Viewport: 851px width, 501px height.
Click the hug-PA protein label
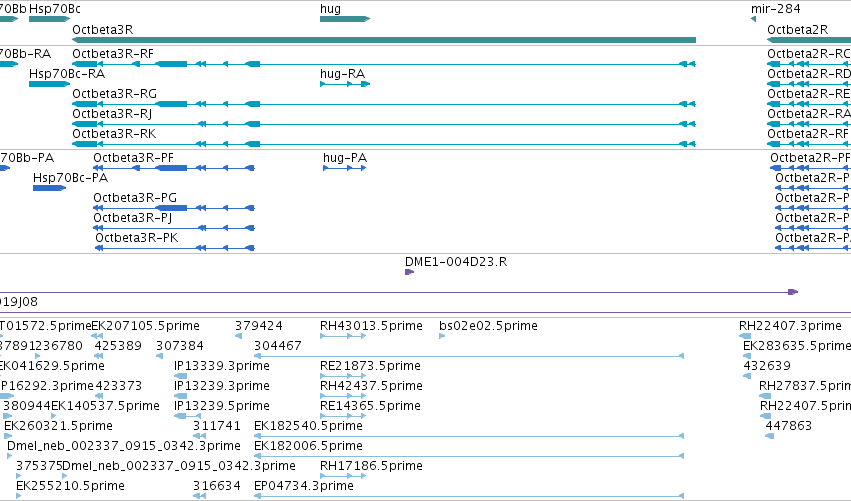point(345,158)
